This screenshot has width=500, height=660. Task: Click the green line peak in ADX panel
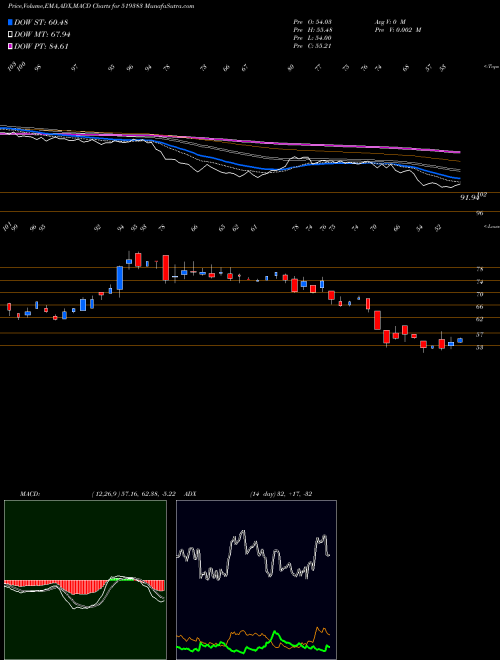[275, 632]
